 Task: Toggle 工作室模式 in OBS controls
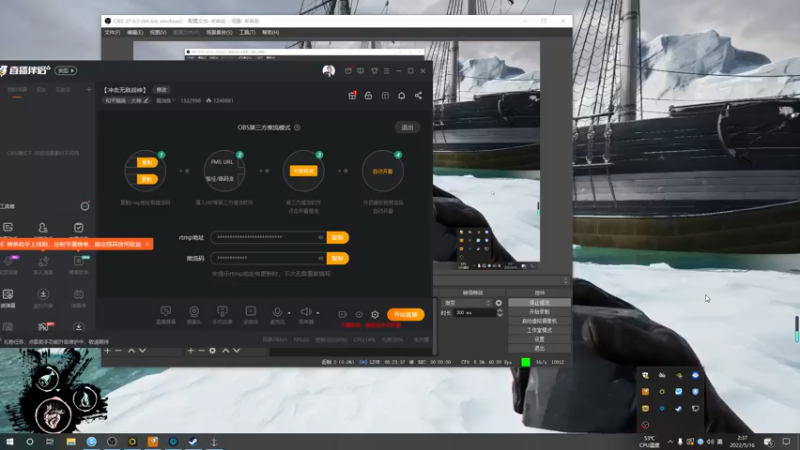[x=539, y=330]
